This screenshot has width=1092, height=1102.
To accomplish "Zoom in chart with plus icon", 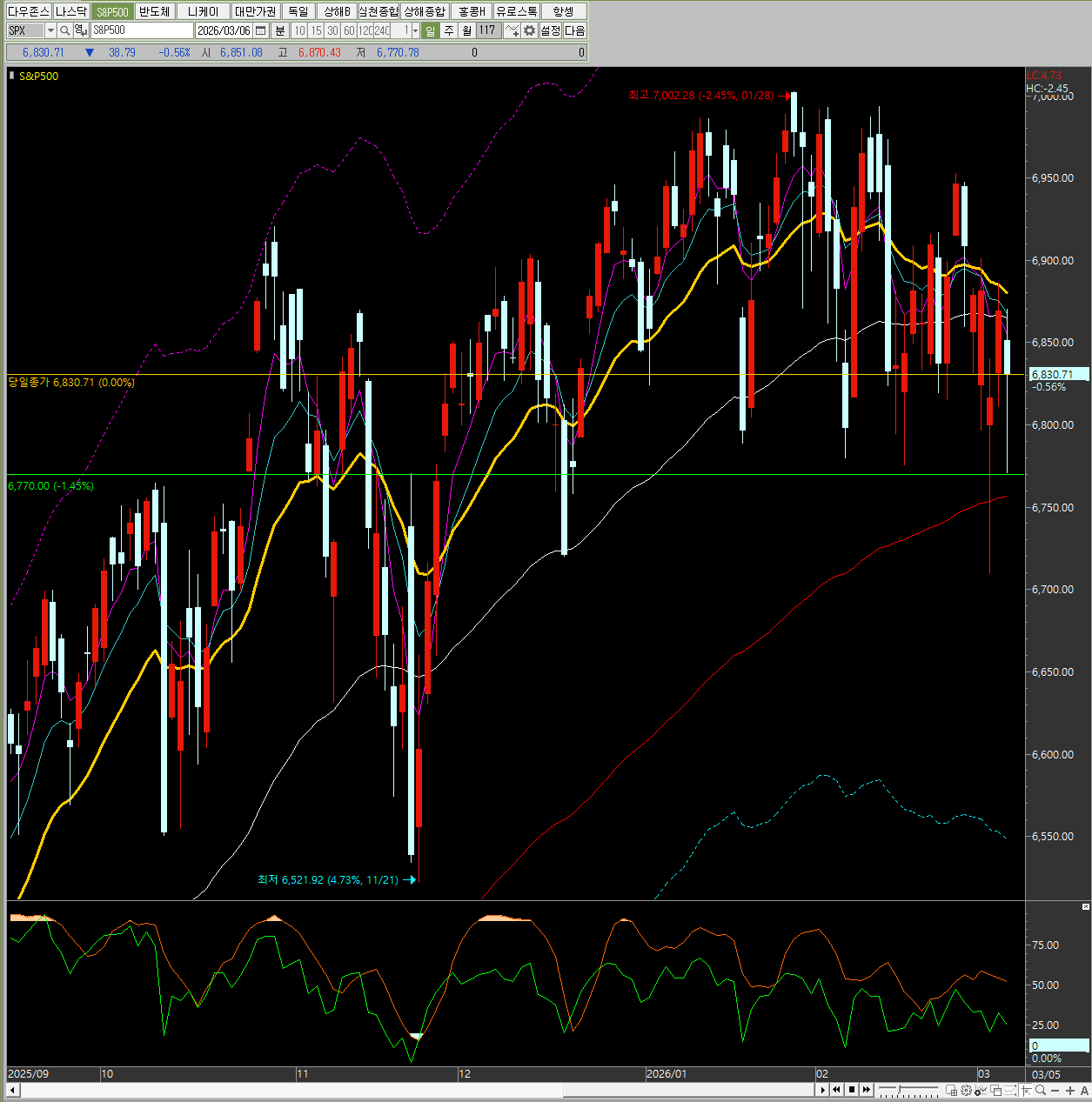I will click(x=1069, y=1091).
